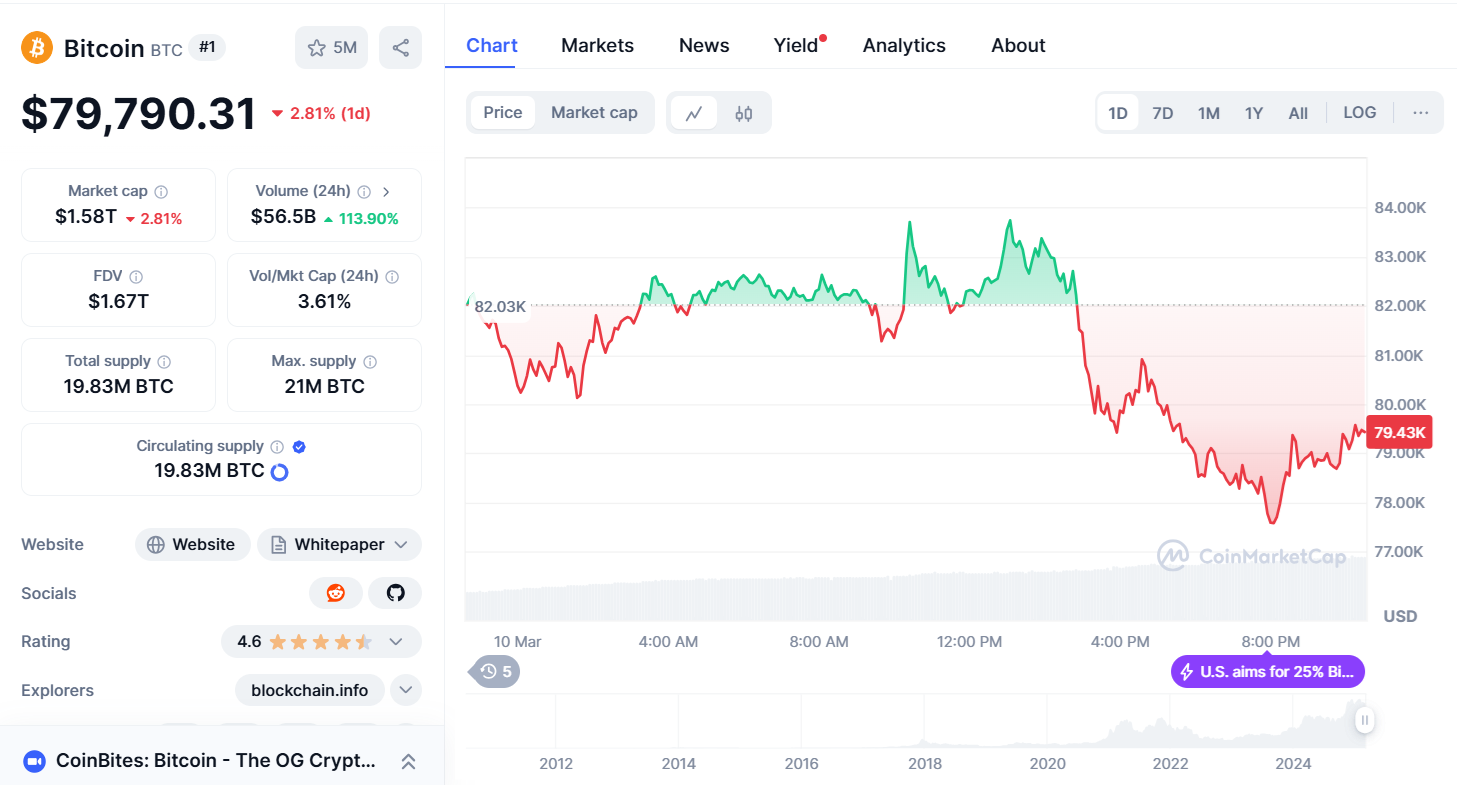The width and height of the screenshot is (1457, 785).
Task: Click the $79,790.31 price text
Action: point(139,114)
